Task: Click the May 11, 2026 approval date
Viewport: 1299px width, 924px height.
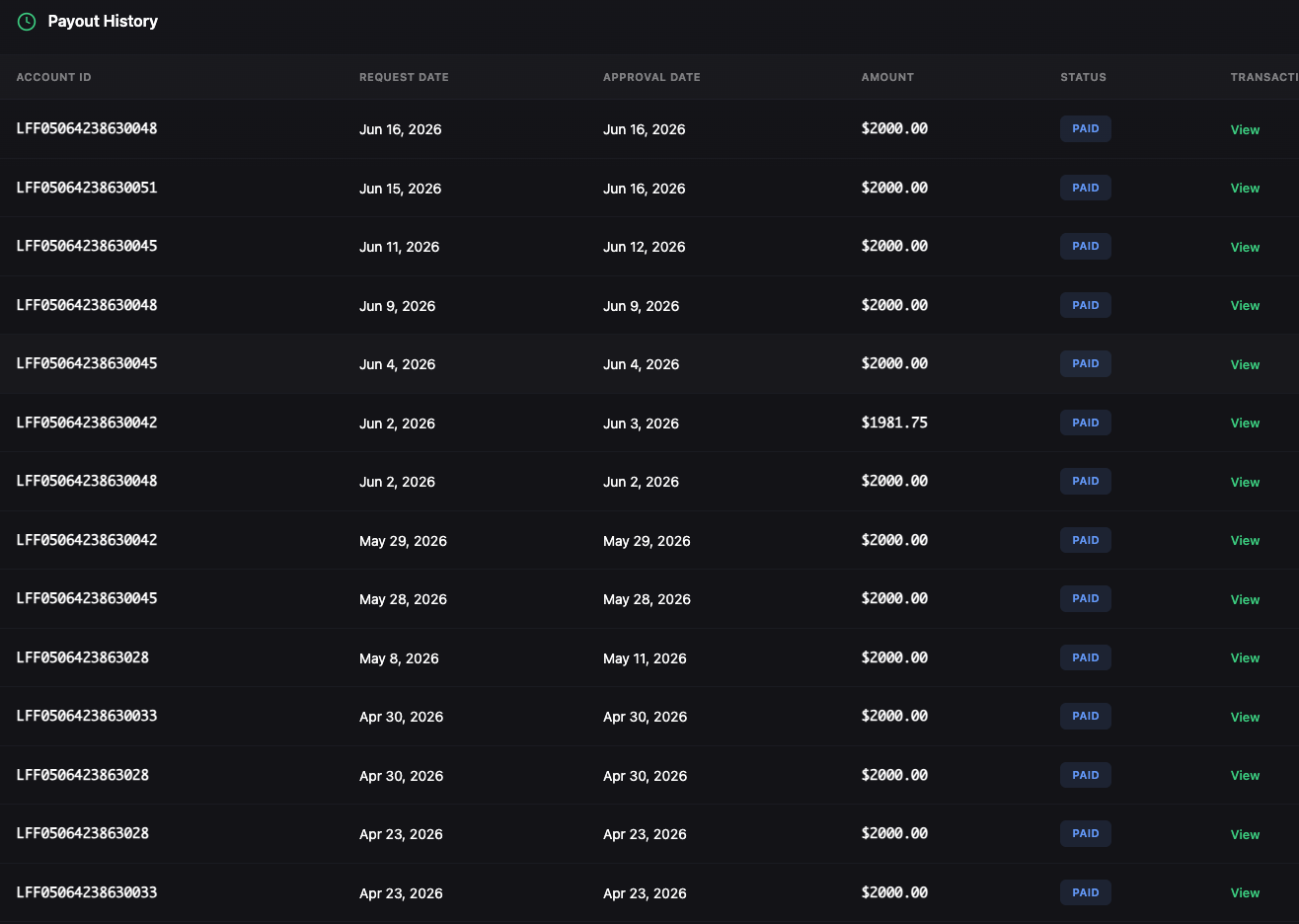Action: tap(645, 658)
